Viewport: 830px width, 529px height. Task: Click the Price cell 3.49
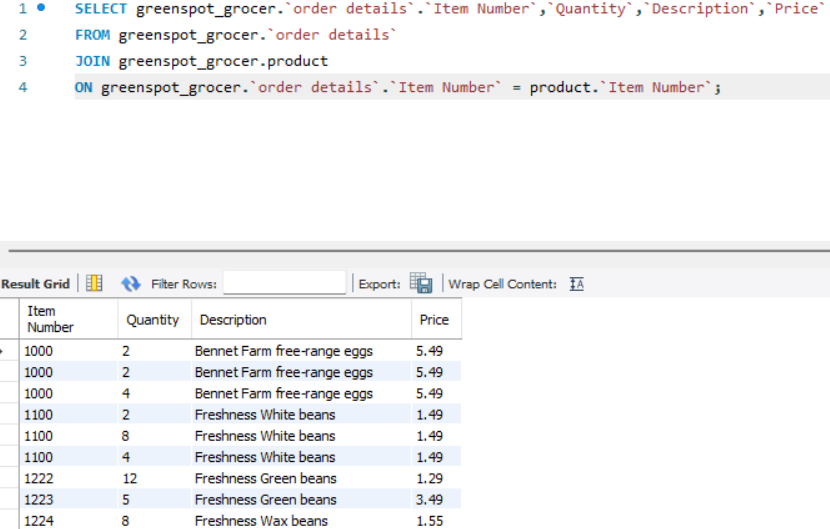(x=436, y=499)
